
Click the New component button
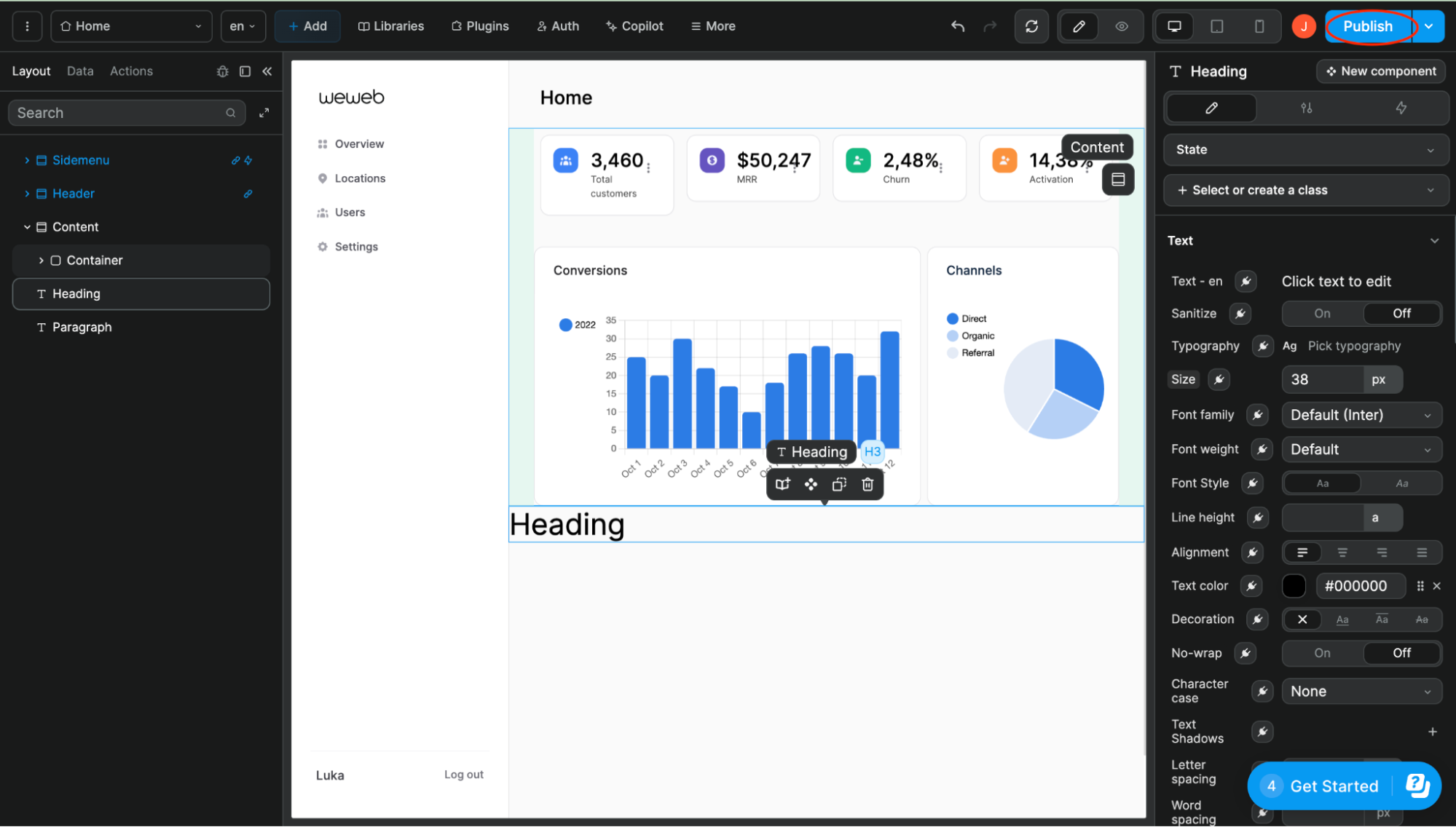[x=1380, y=71]
